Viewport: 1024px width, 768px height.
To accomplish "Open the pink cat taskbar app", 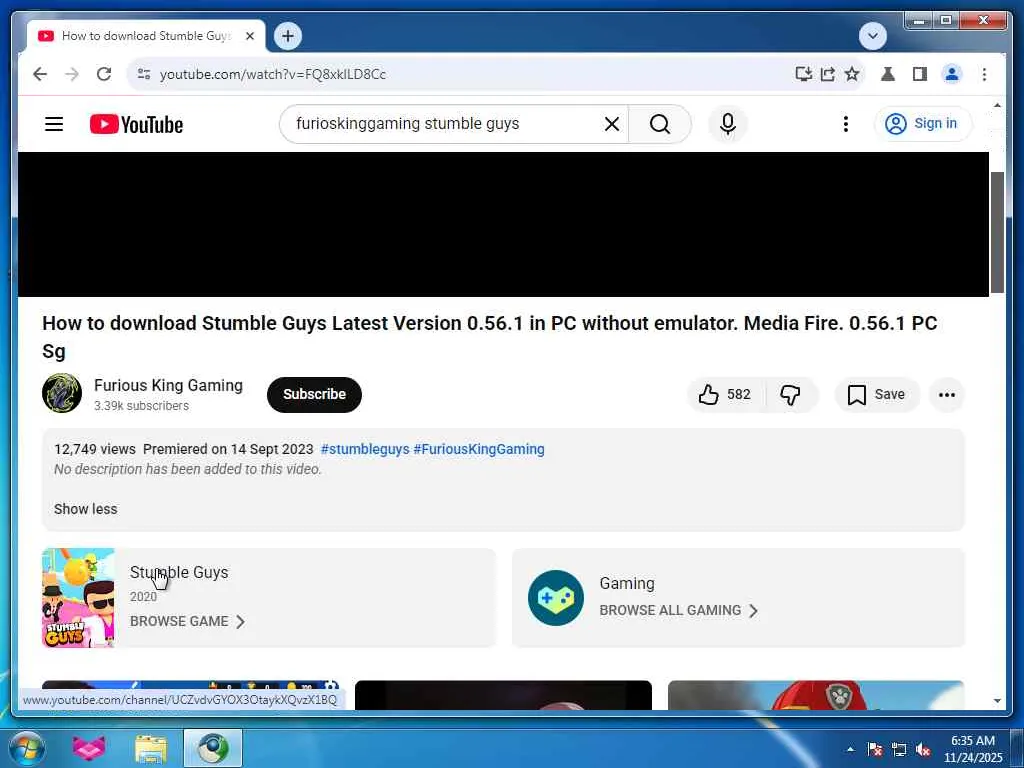I will coord(89,748).
